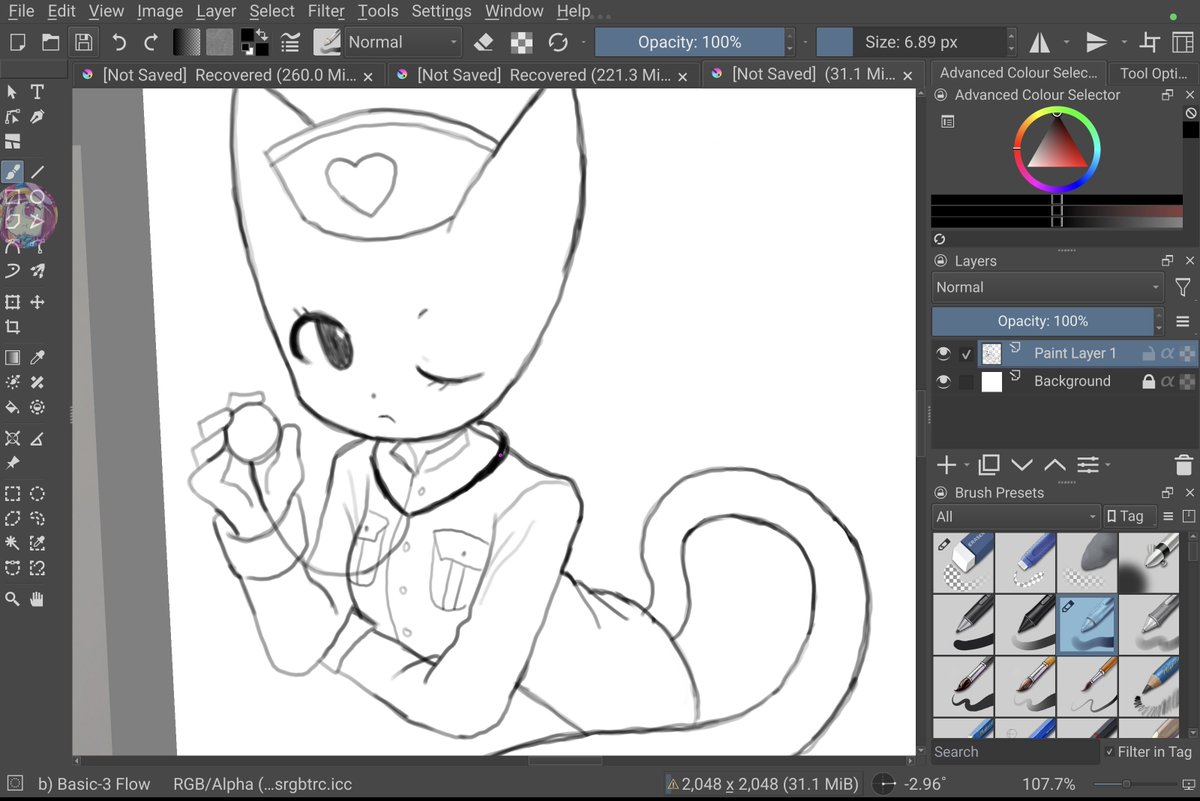Open the Layers docker hamburger options menu
Viewport: 1200px width, 801px height.
(x=1183, y=321)
